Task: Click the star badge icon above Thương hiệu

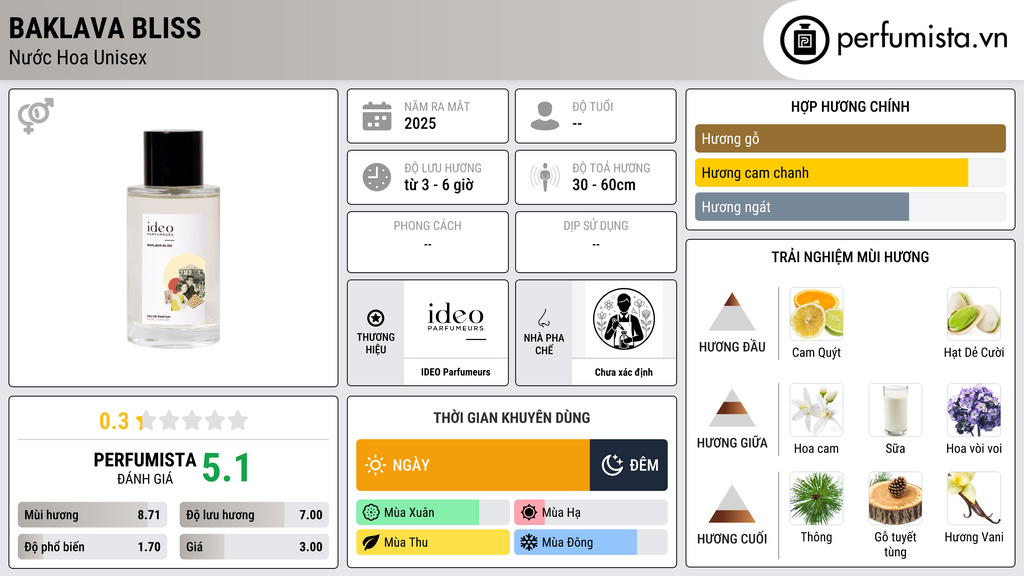Action: pos(376,318)
